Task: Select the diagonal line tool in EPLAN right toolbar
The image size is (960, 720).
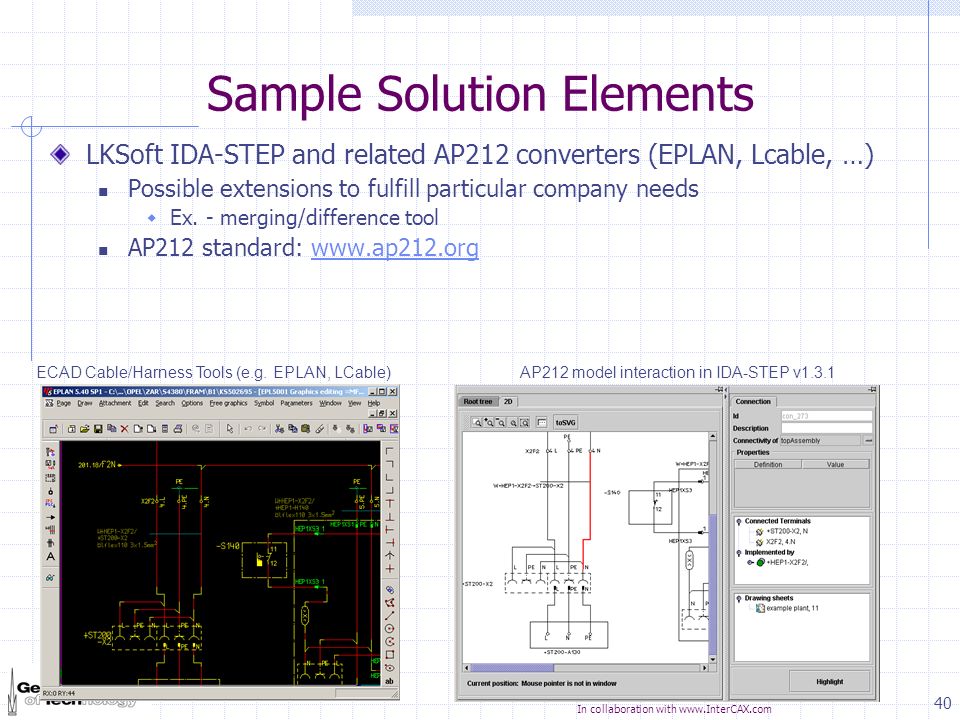Action: pos(389,615)
